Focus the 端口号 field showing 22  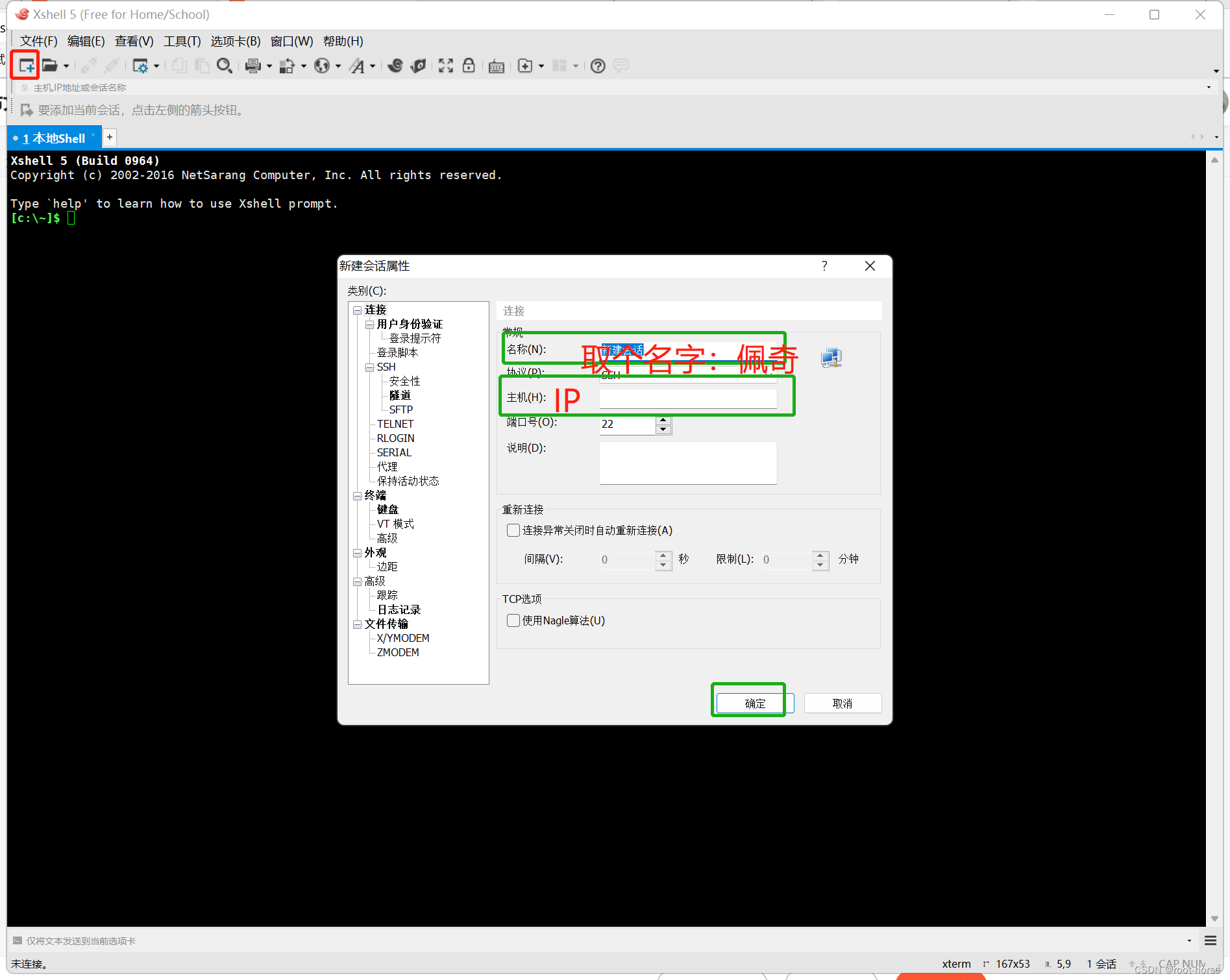click(x=627, y=424)
